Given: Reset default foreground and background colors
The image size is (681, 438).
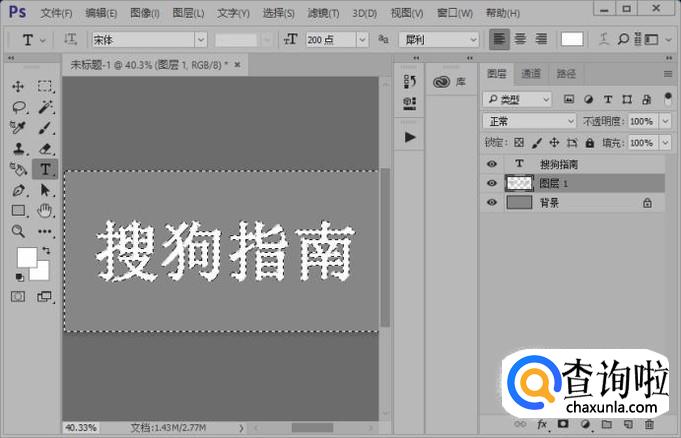Looking at the screenshot, I should coord(20,277).
